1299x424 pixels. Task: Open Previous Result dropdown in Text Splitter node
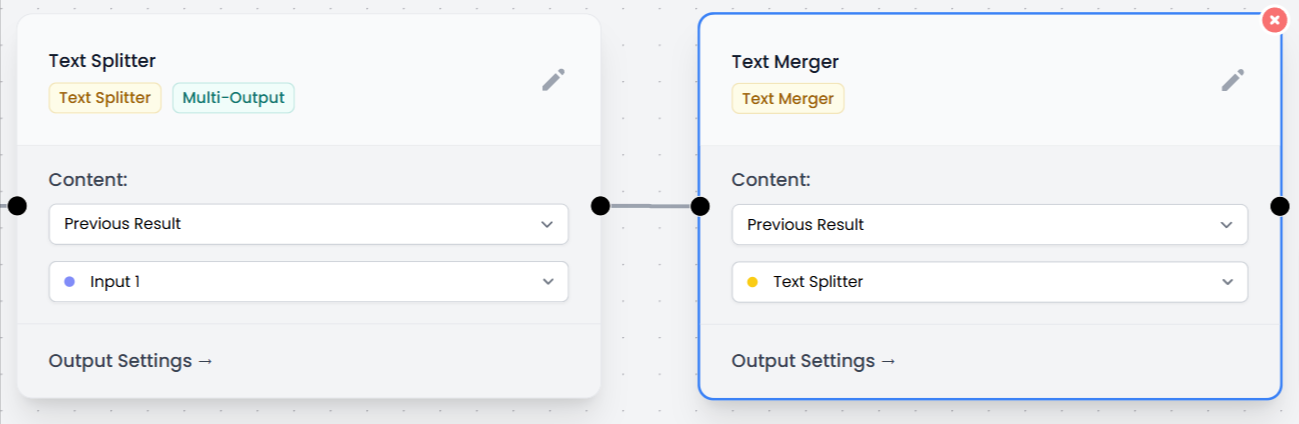[x=308, y=224]
